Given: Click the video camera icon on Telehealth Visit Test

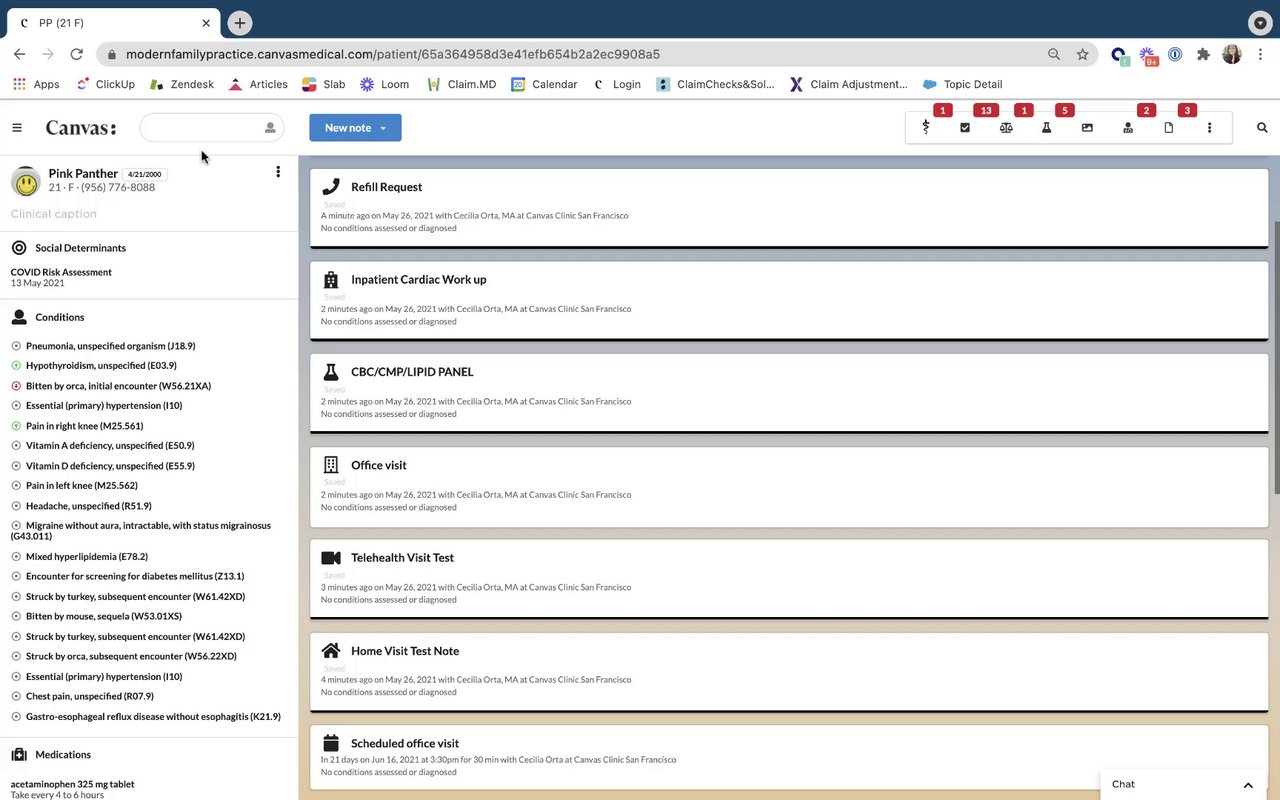Looking at the screenshot, I should (331, 558).
